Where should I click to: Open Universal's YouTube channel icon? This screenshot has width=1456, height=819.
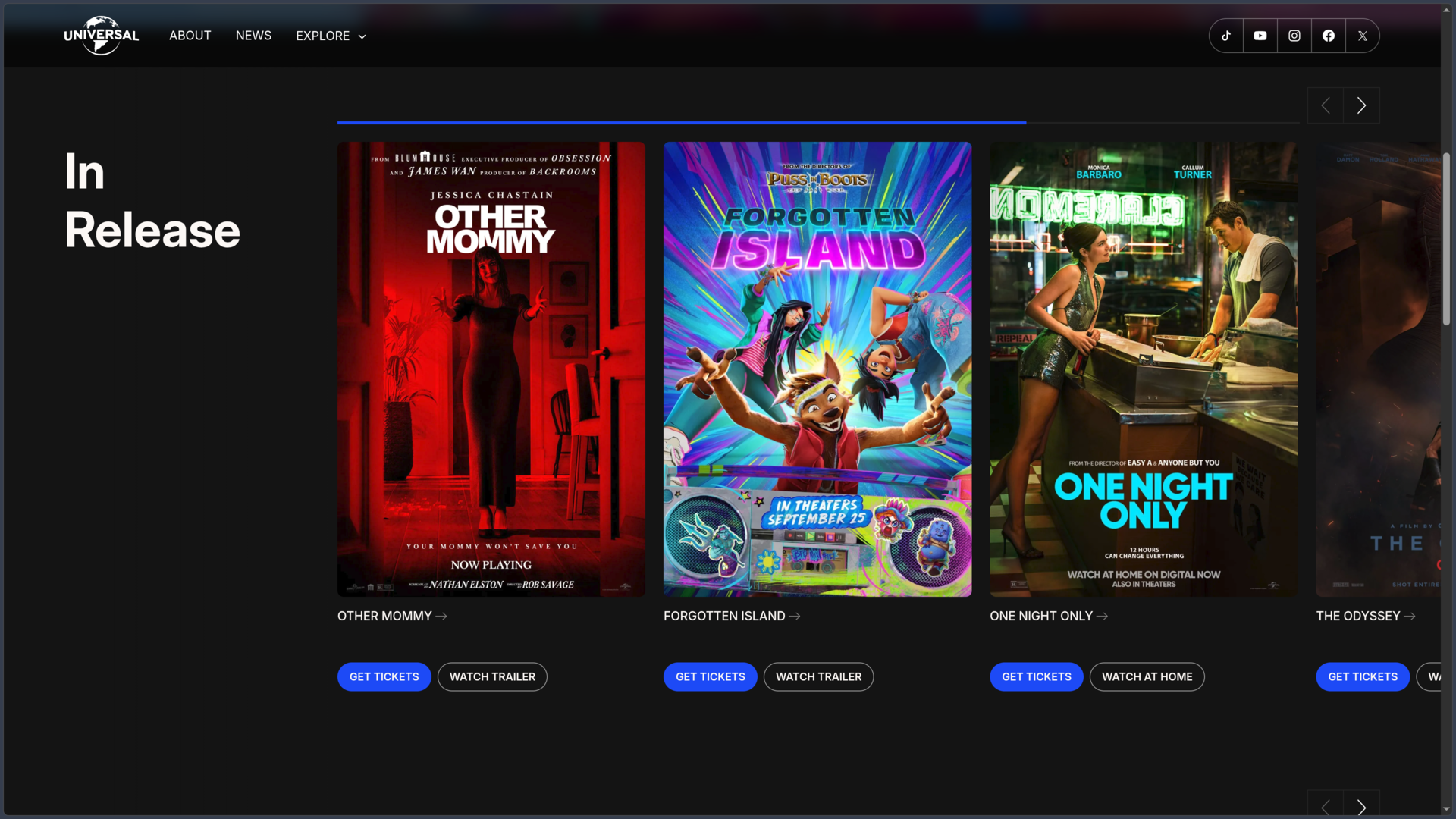click(x=1260, y=36)
